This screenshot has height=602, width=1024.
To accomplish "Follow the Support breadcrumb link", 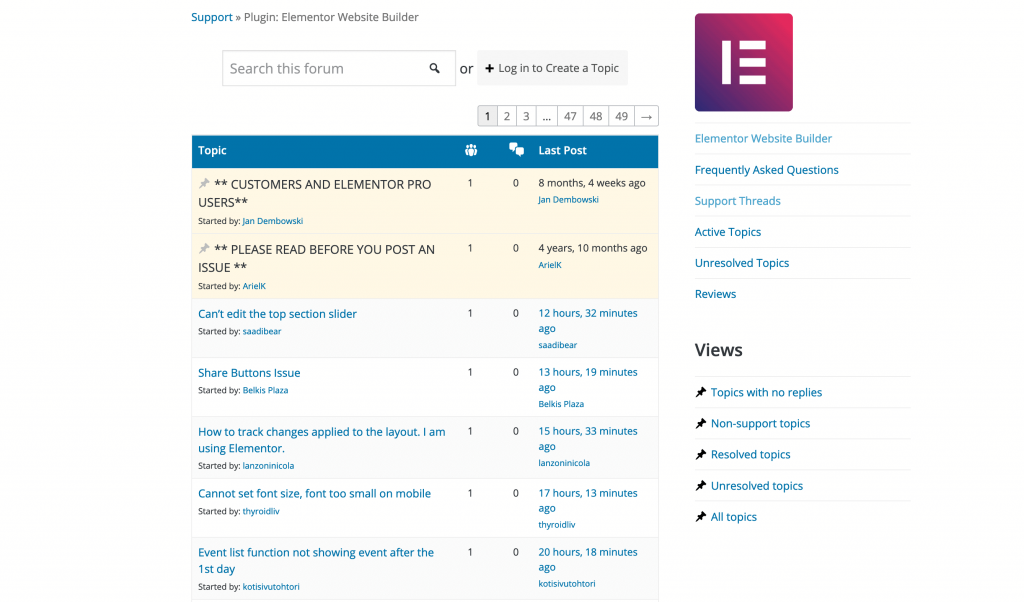I will [211, 17].
